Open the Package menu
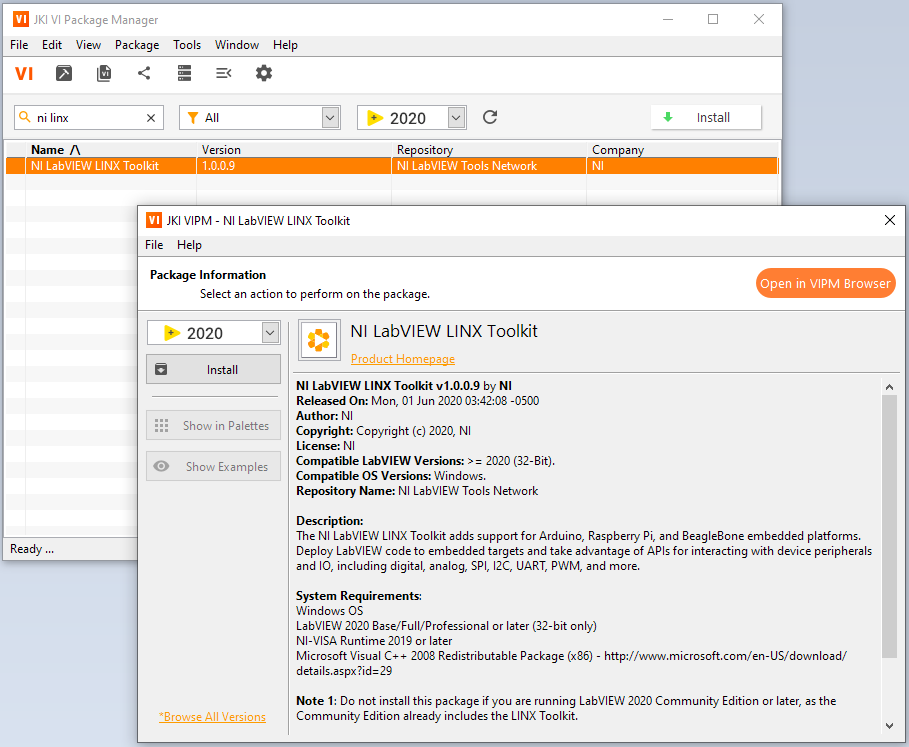The height and width of the screenshot is (747, 909). [x=137, y=45]
